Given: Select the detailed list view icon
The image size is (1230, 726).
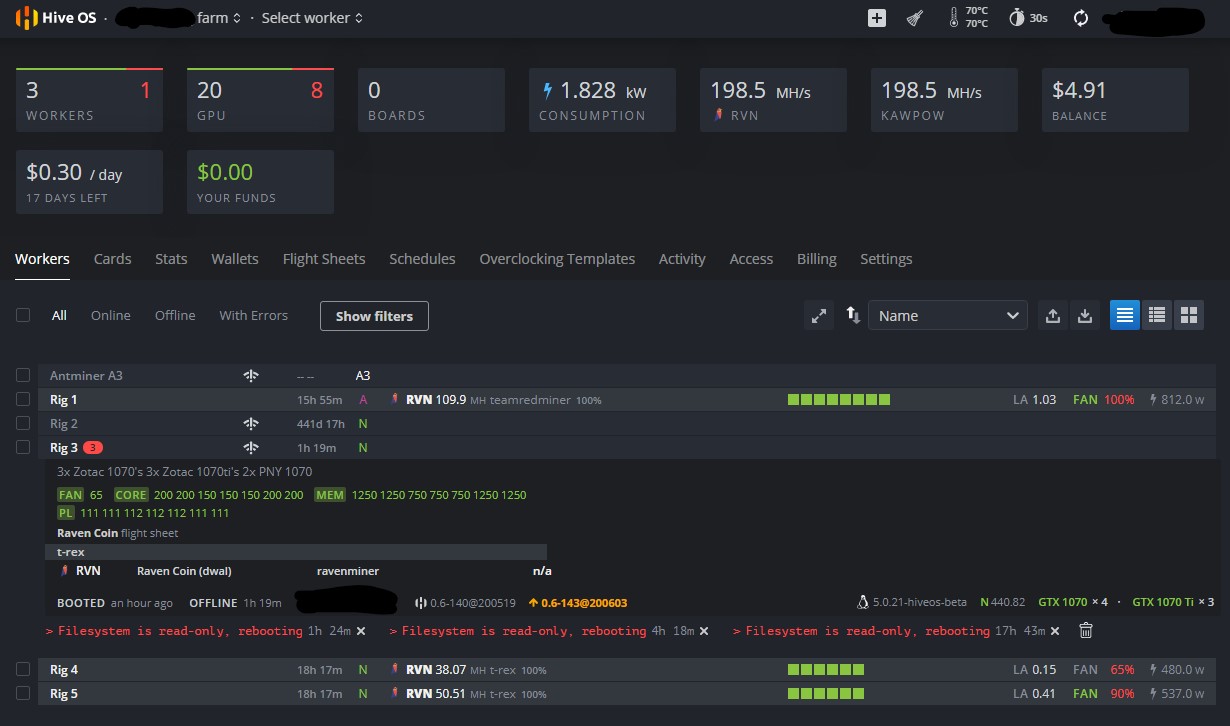Looking at the screenshot, I should (1157, 314).
